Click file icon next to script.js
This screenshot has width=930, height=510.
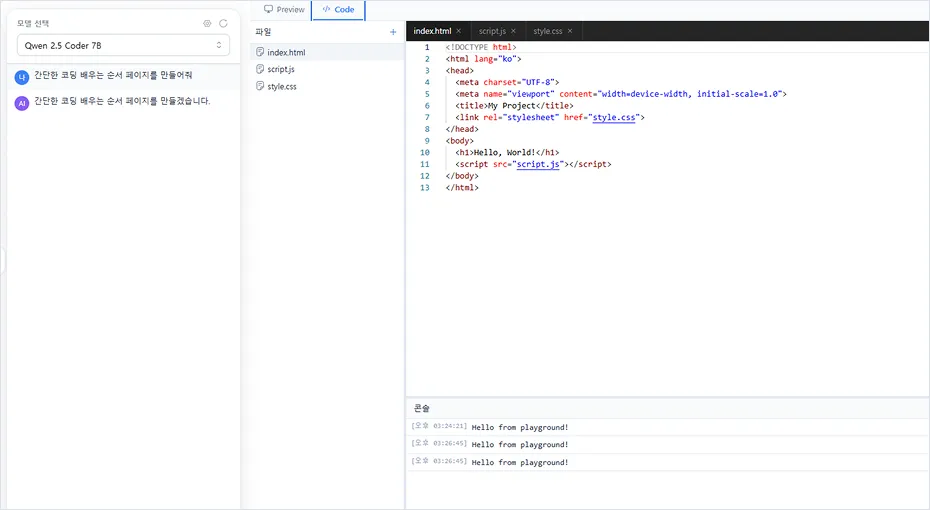click(260, 69)
